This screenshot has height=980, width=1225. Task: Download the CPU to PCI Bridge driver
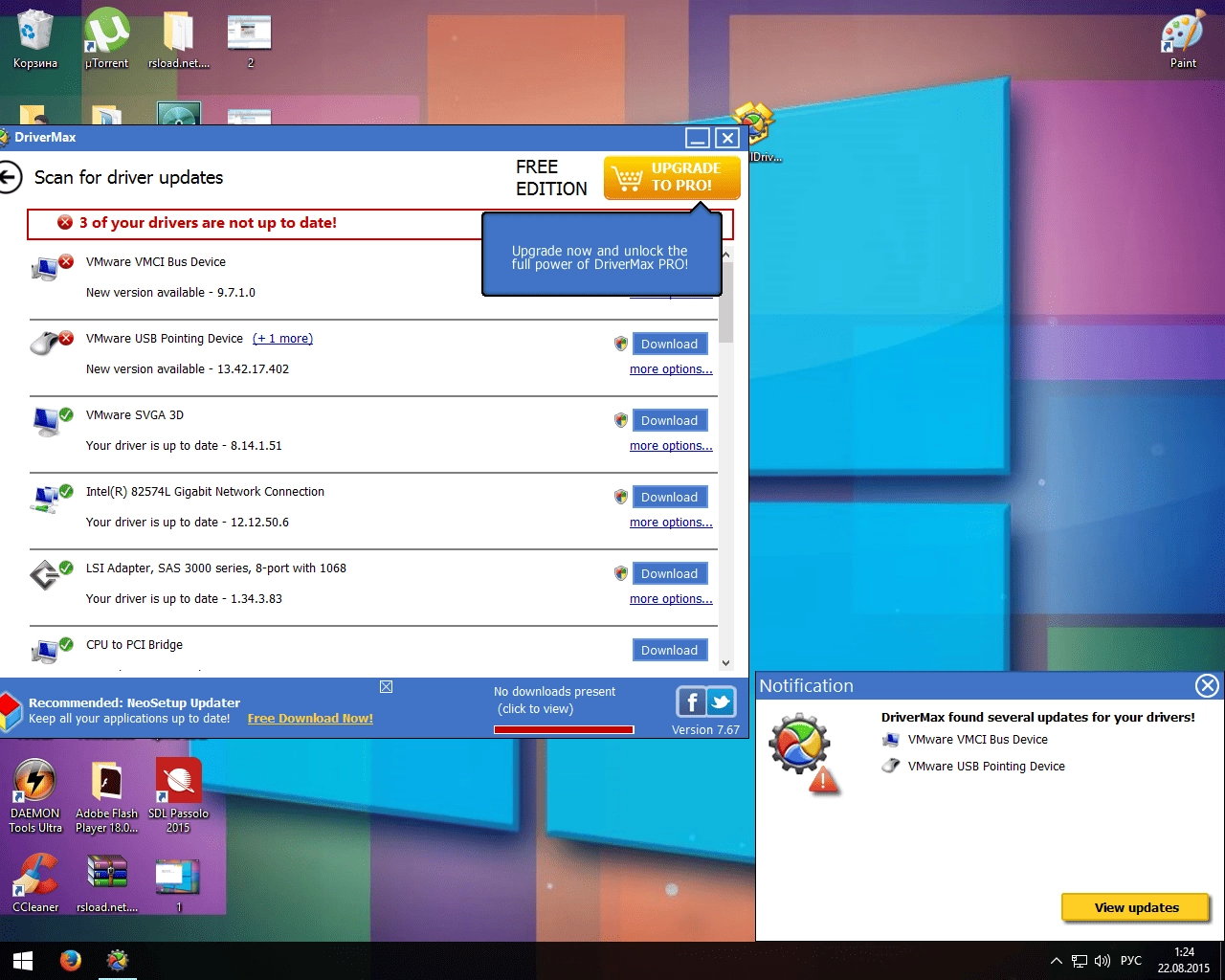(670, 650)
